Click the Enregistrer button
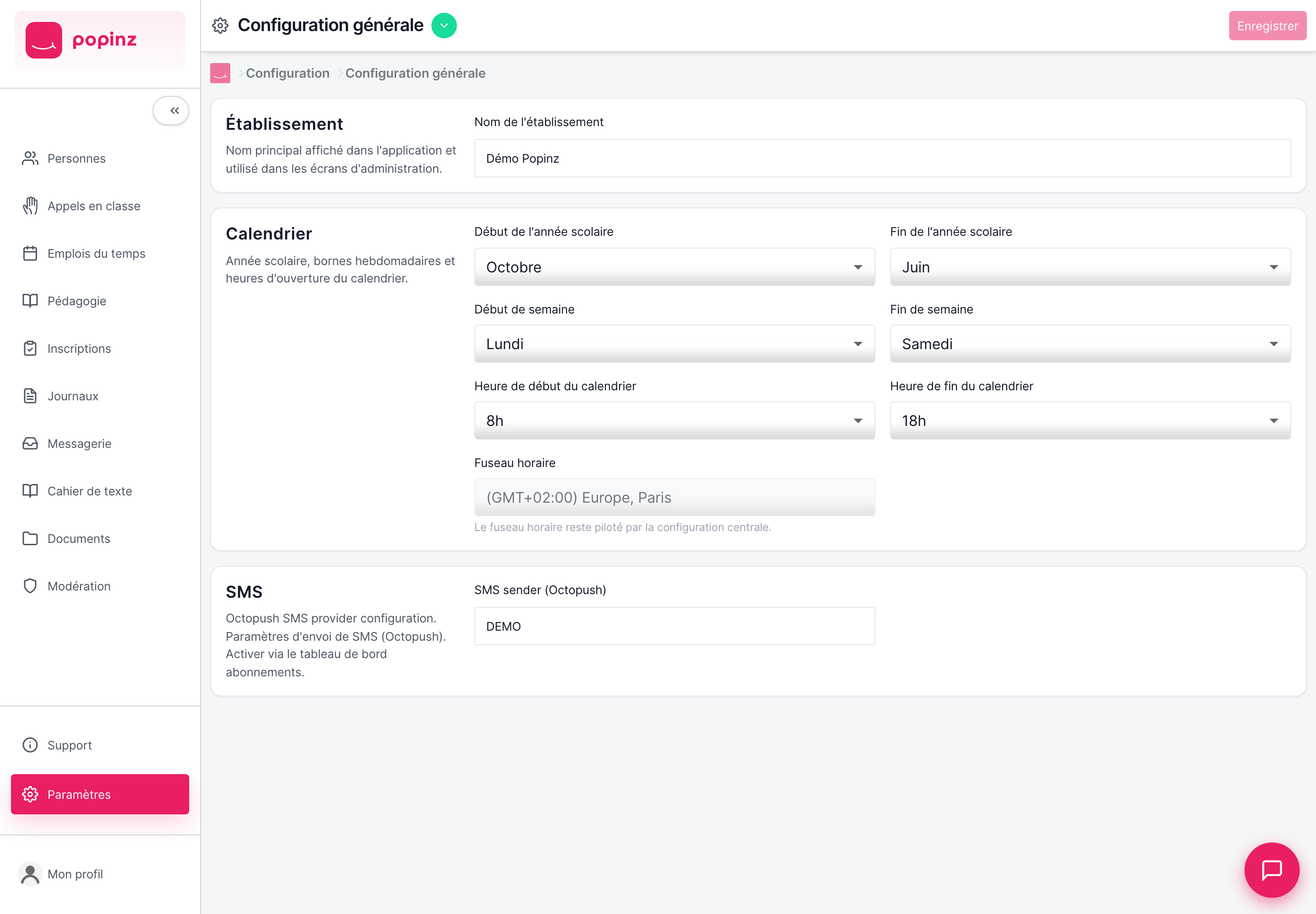The width and height of the screenshot is (1316, 914). (x=1267, y=26)
